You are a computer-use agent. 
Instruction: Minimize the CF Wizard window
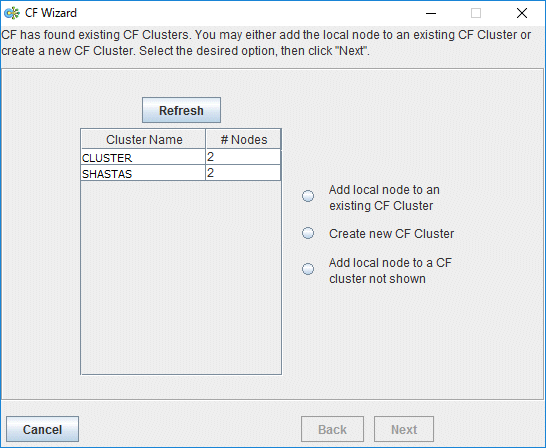(431, 13)
